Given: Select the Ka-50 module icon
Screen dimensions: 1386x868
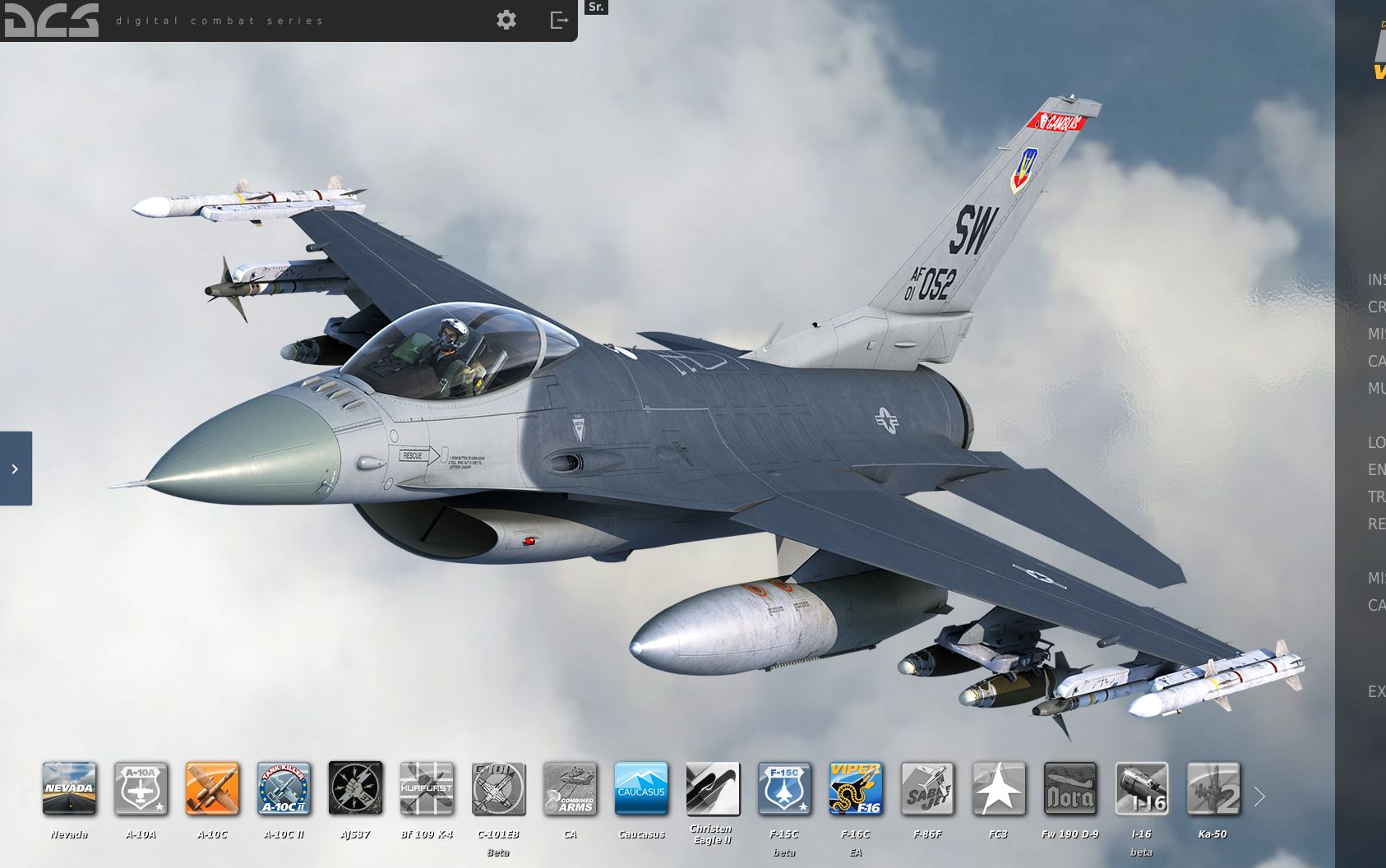Looking at the screenshot, I should [1213, 788].
